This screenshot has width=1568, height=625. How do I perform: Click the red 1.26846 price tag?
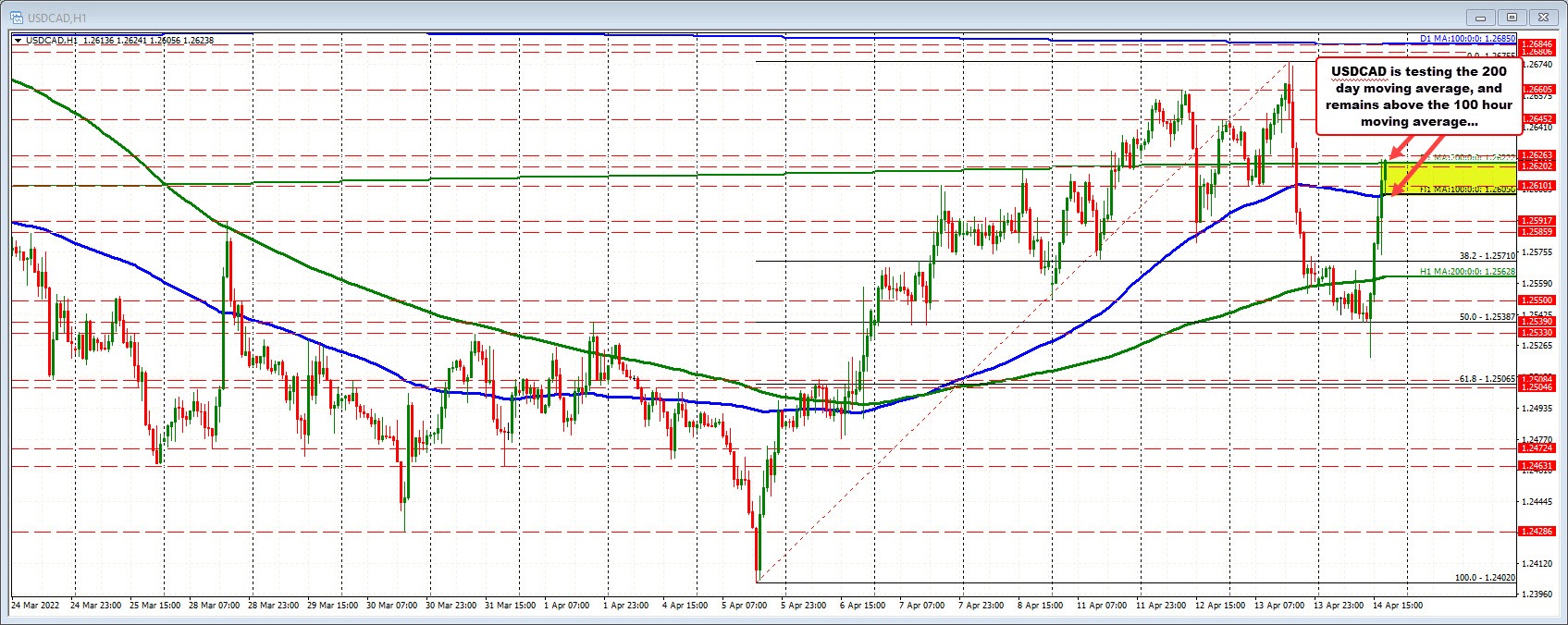coord(1536,43)
